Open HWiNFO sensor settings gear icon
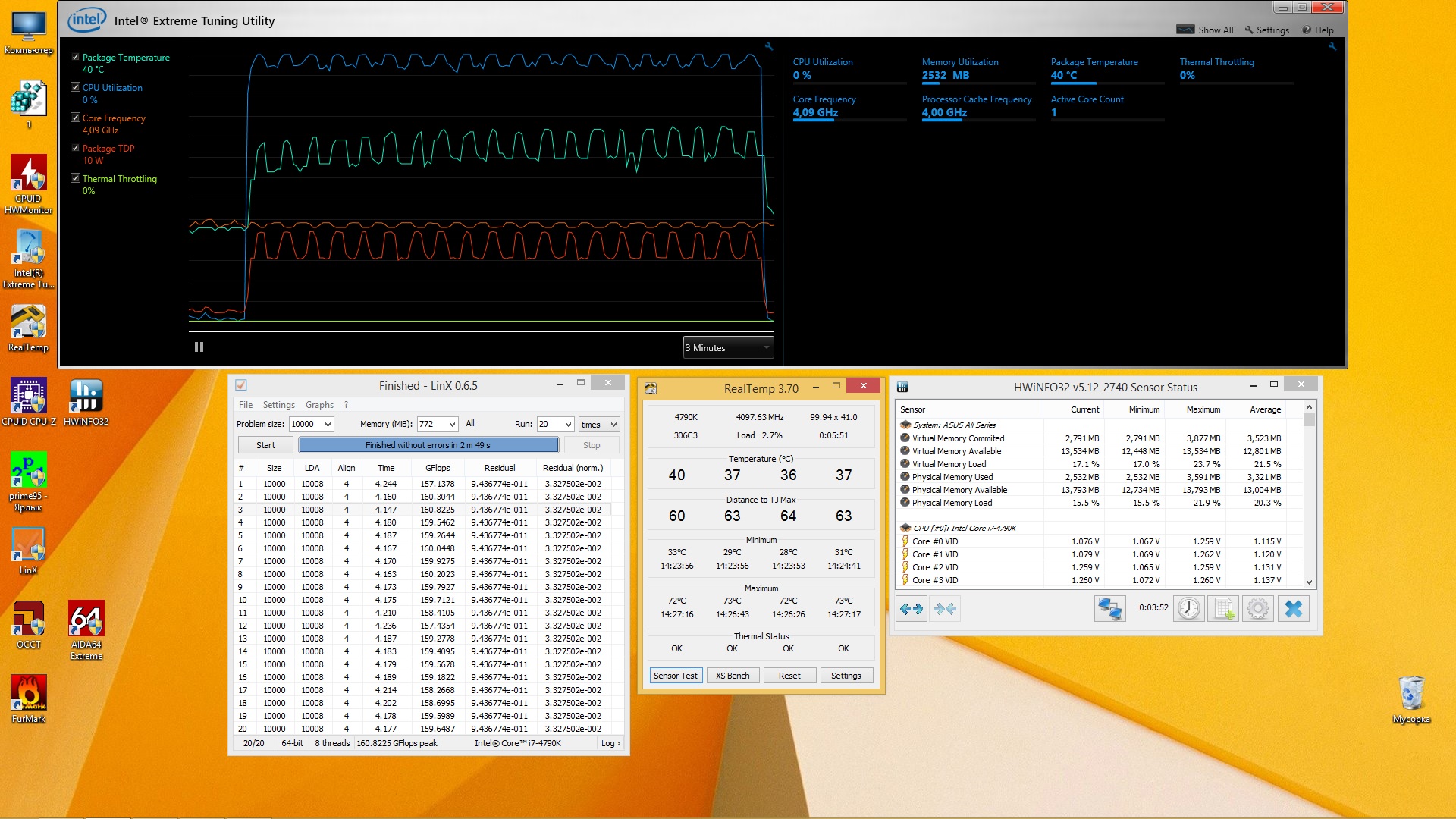 (x=1258, y=609)
